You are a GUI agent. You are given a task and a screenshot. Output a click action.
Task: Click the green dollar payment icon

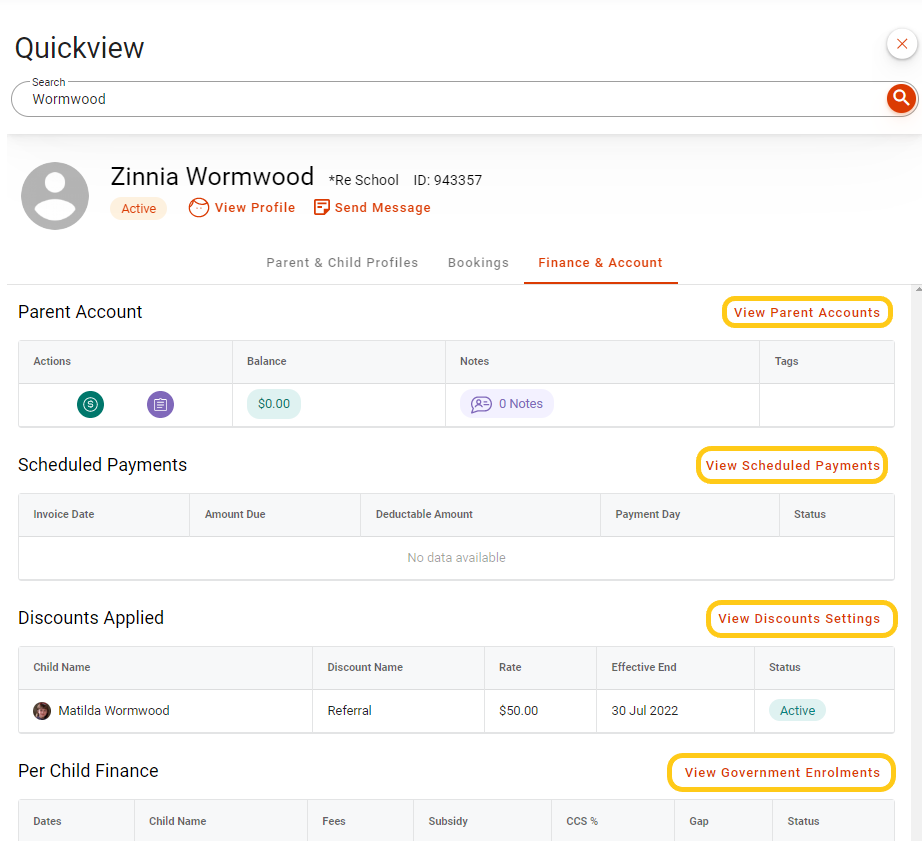click(91, 404)
